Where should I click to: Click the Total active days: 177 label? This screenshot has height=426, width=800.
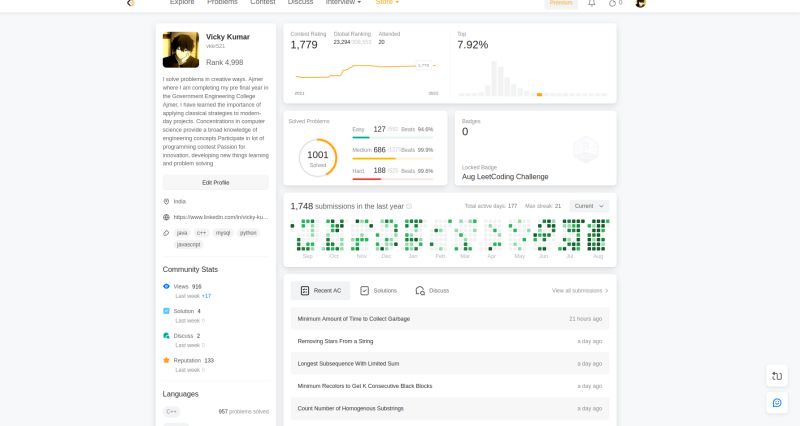(x=491, y=206)
